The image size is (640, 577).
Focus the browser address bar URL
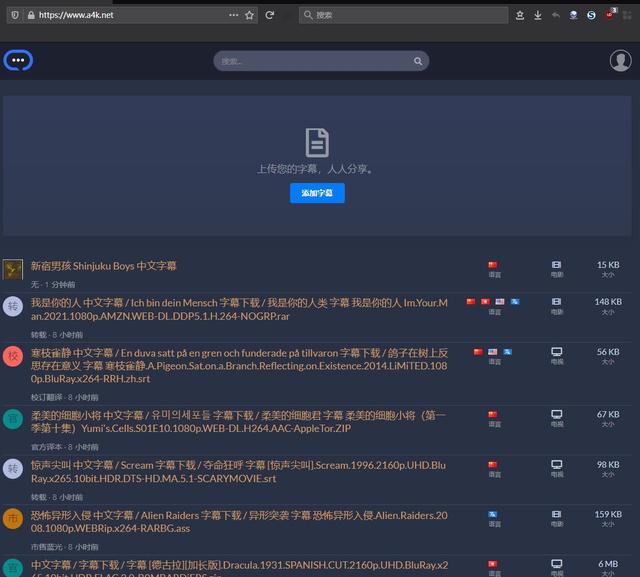click(x=131, y=15)
